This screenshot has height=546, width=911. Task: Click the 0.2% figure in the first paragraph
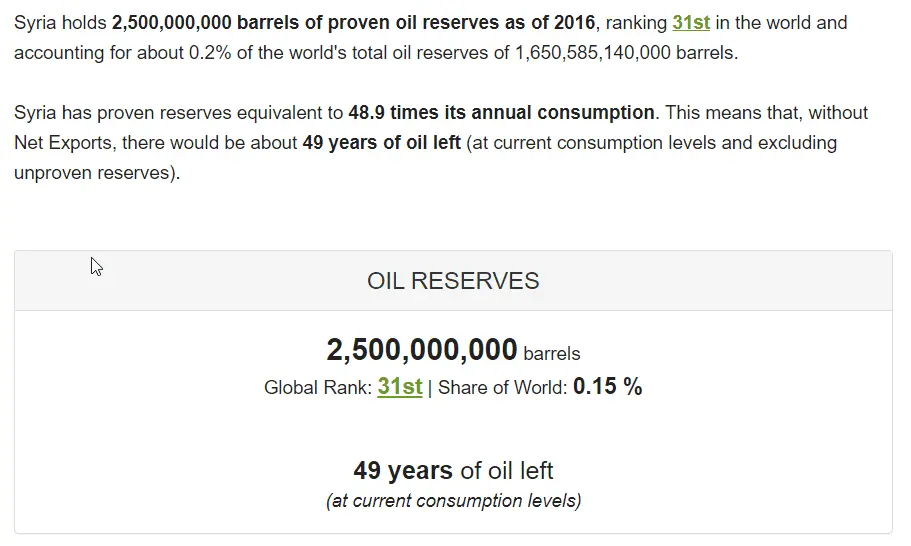[209, 52]
